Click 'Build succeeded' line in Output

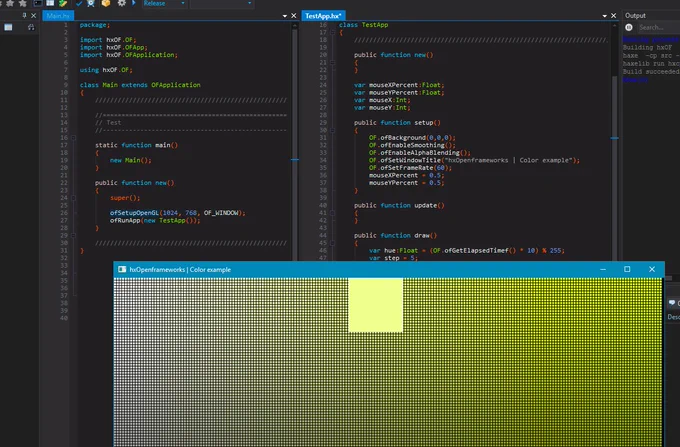coord(651,72)
